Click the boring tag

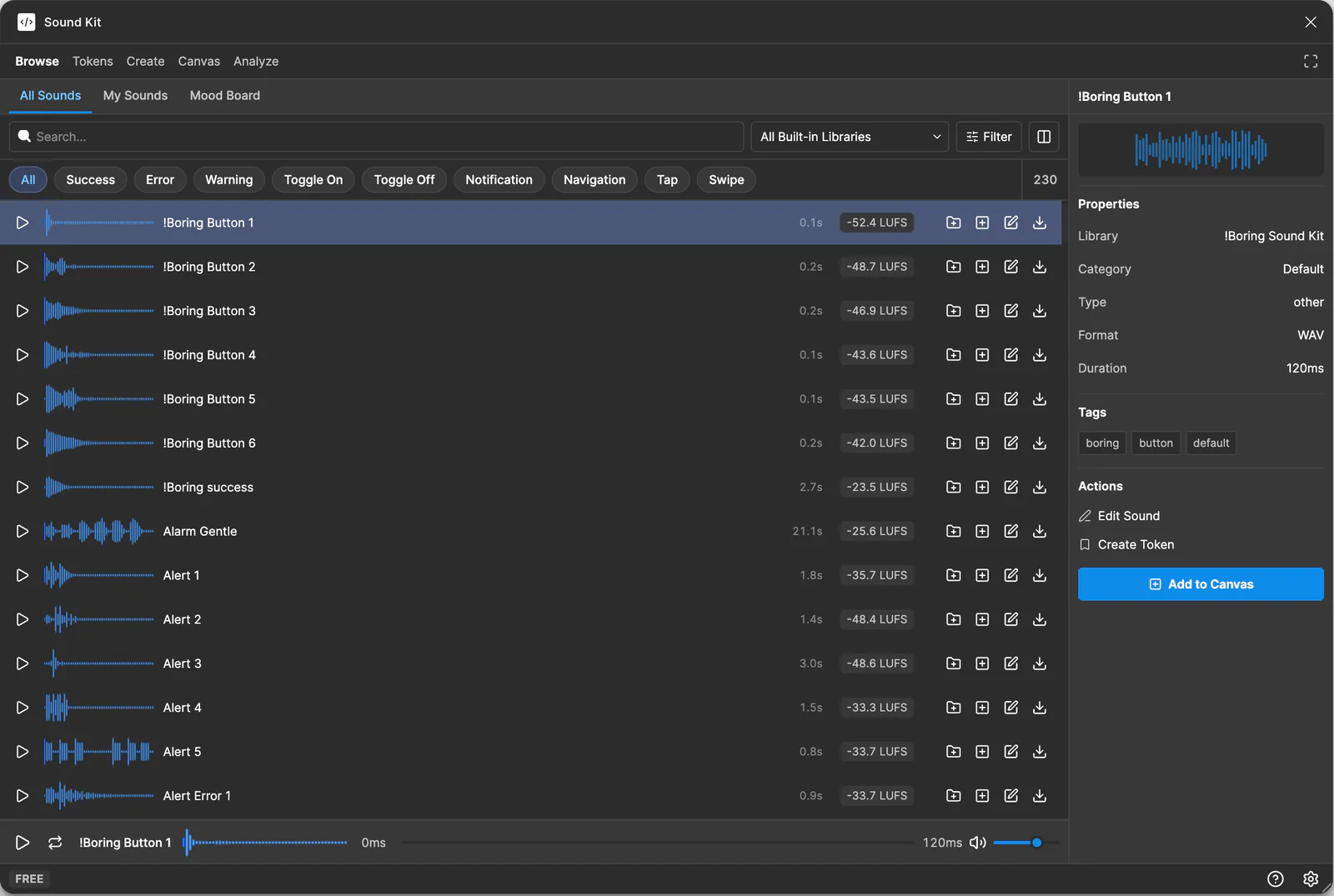pyautogui.click(x=1102, y=443)
